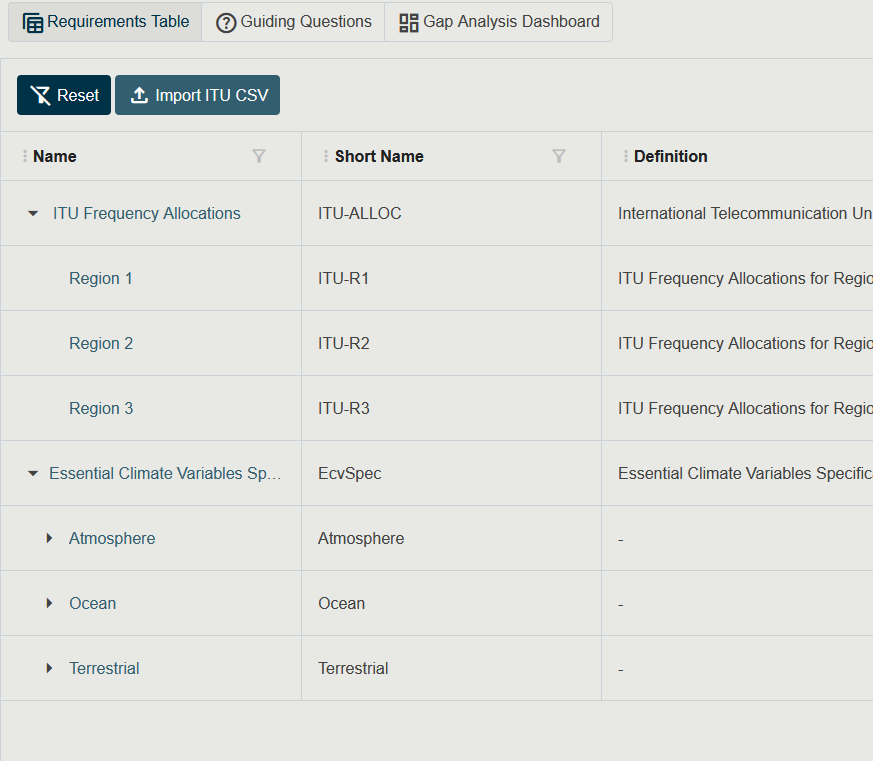Click the Reset filters button
Viewport: 873px width, 761px height.
64,95
